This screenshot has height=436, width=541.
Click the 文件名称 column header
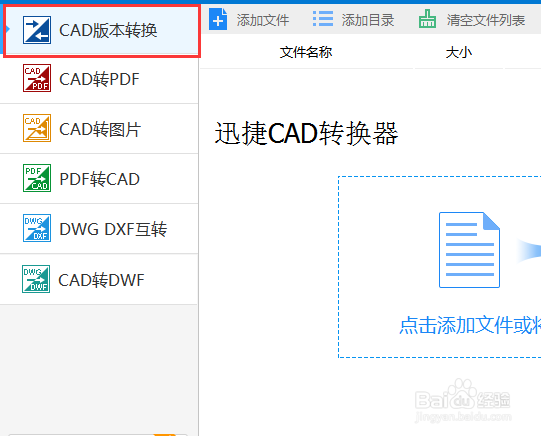tap(306, 52)
